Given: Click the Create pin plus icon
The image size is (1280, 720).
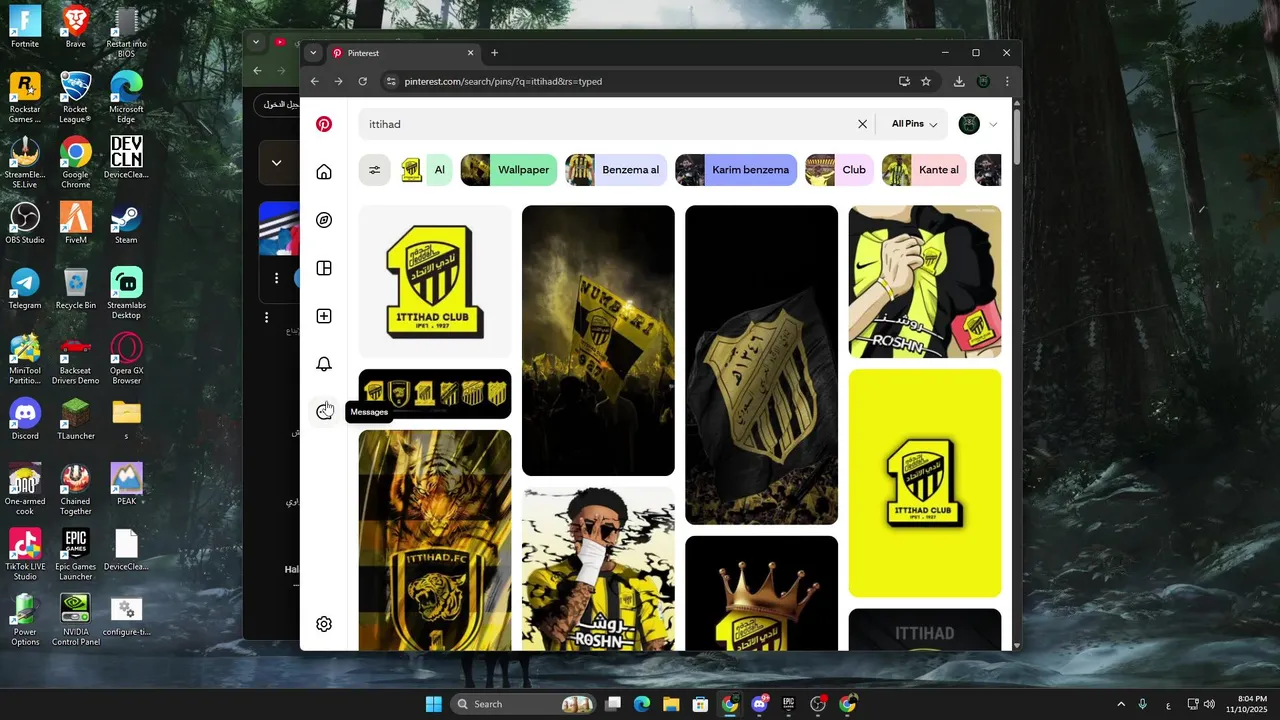Looking at the screenshot, I should (324, 316).
